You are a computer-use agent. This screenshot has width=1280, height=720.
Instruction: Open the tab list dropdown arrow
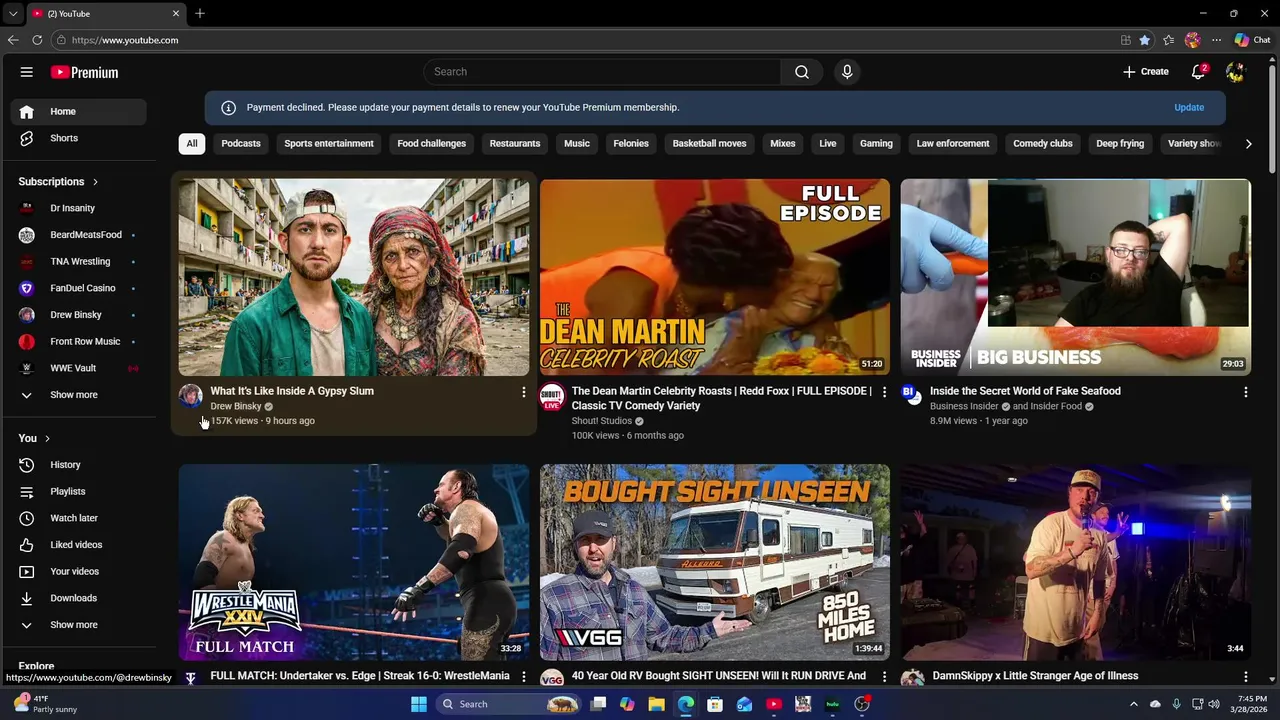[13, 14]
